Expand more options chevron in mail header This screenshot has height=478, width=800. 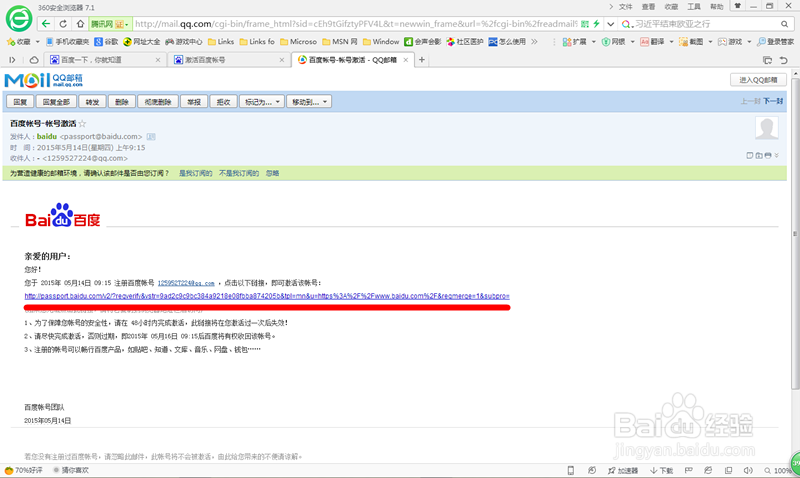[x=777, y=155]
